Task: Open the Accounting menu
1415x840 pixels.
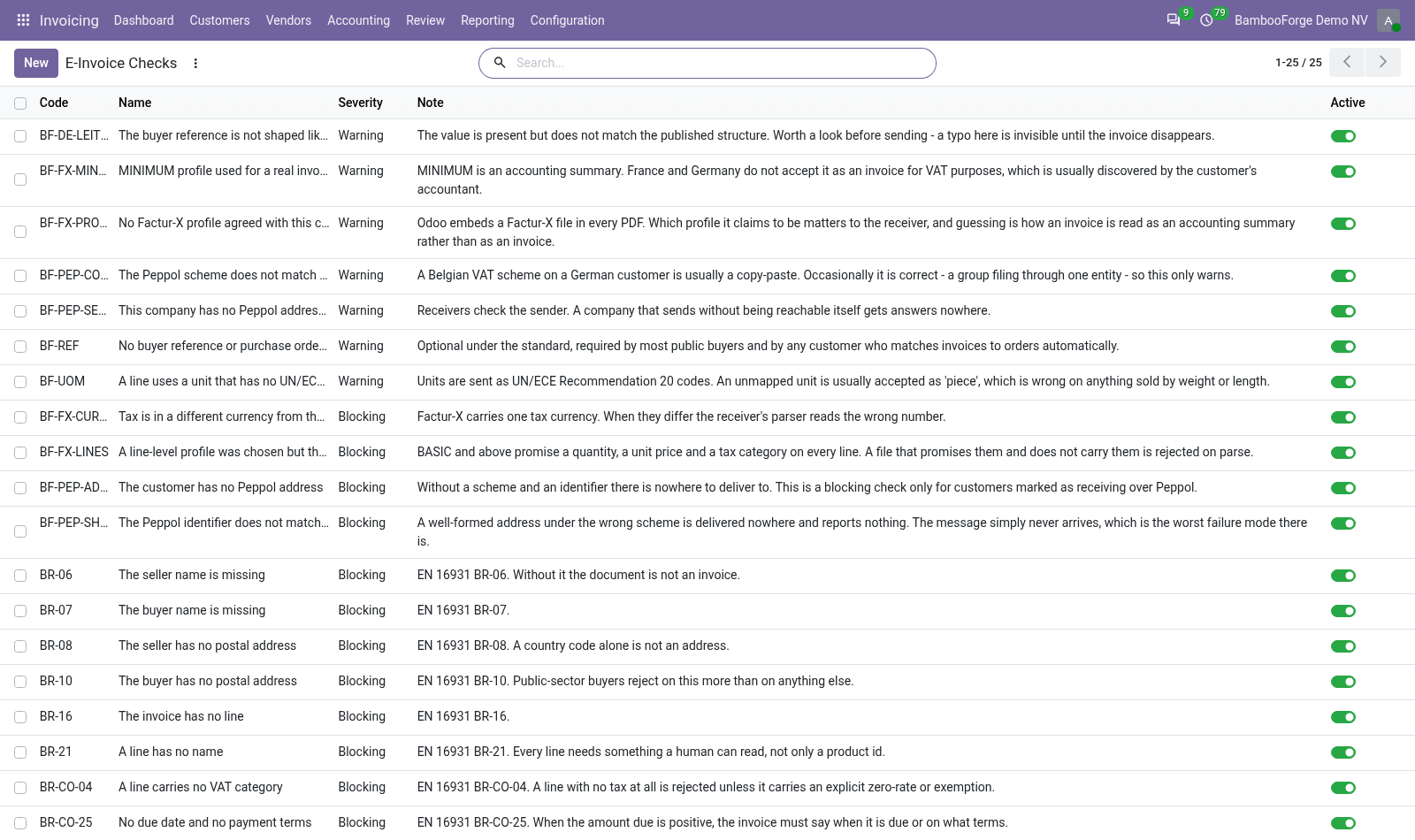Action: [358, 20]
